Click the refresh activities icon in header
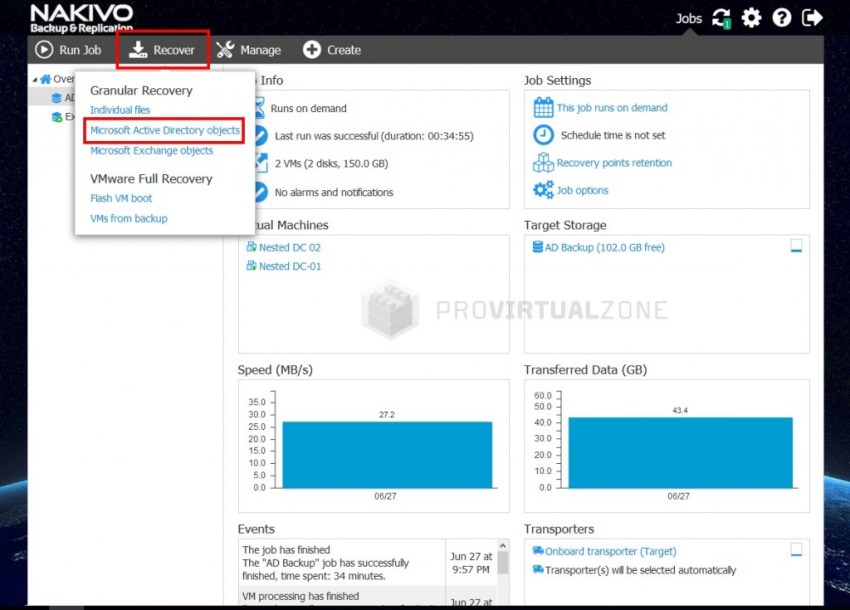Image resolution: width=850 pixels, height=610 pixels. tap(722, 18)
